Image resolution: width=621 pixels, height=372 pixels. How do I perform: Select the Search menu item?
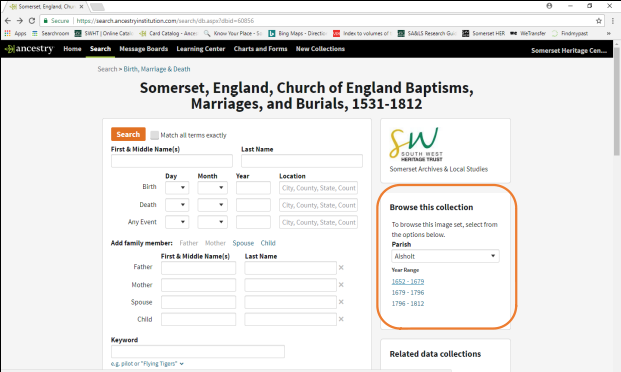coord(100,49)
